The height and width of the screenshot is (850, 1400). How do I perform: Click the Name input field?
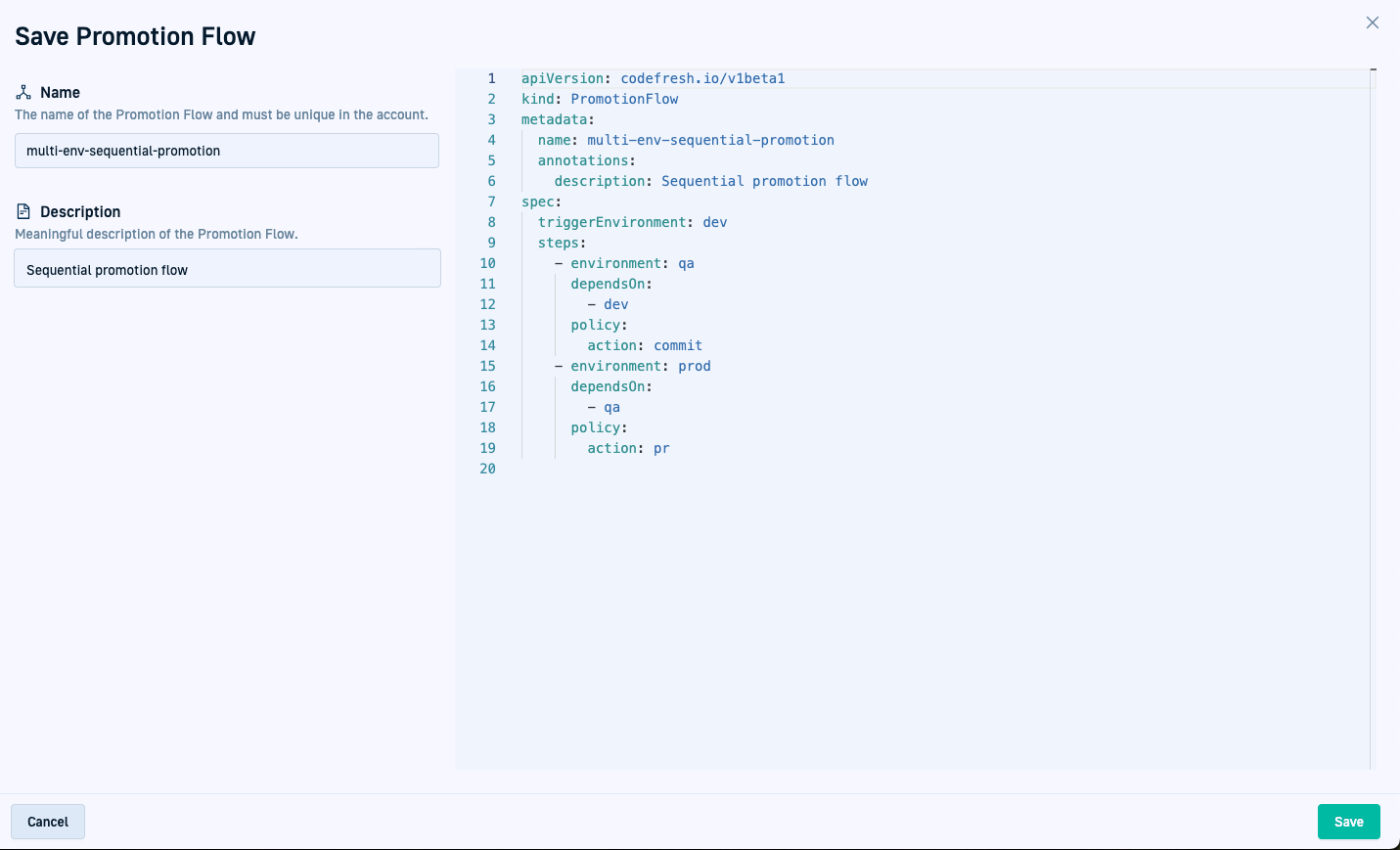tap(227, 151)
